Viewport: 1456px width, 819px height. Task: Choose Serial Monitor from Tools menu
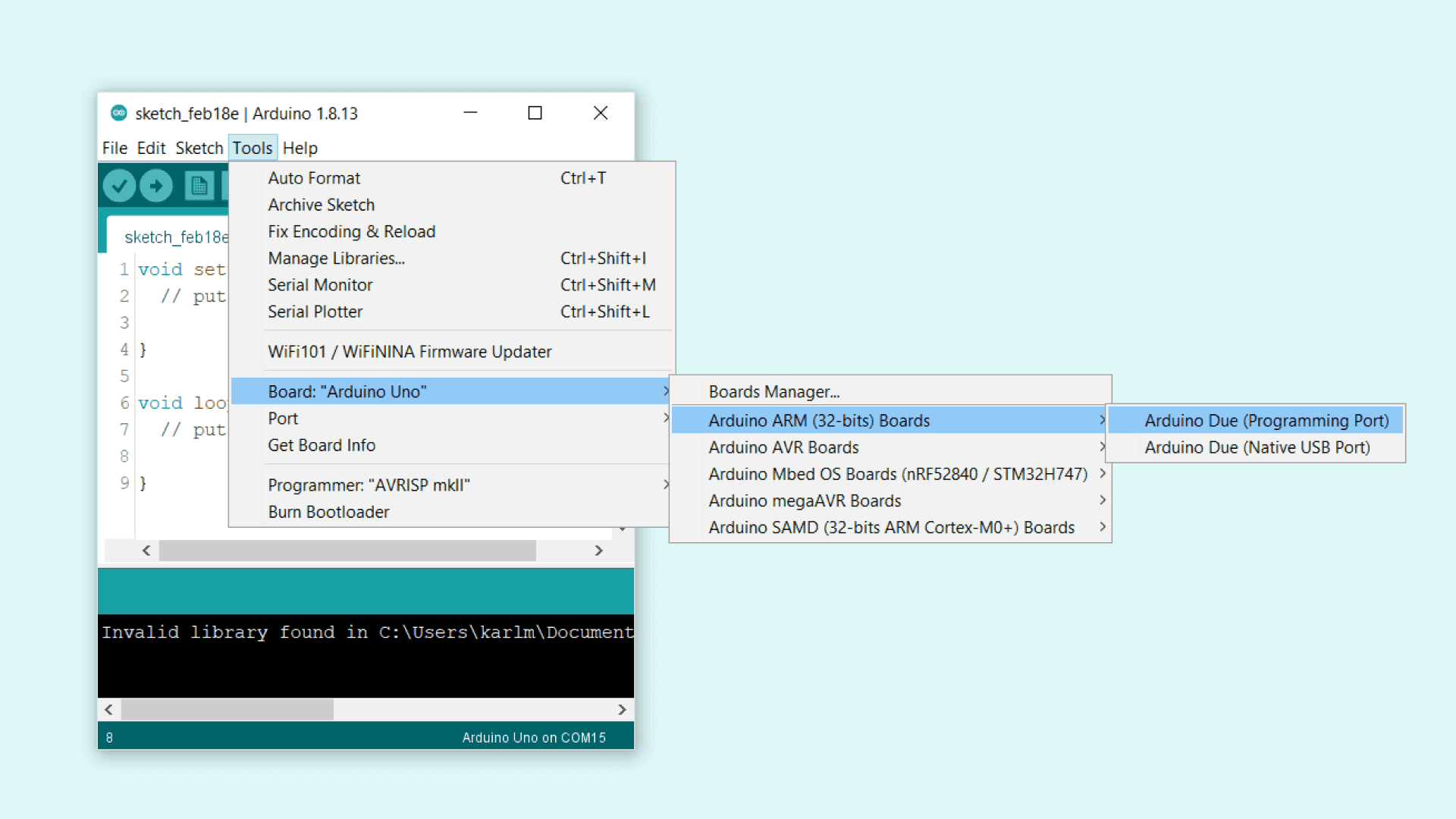(320, 285)
